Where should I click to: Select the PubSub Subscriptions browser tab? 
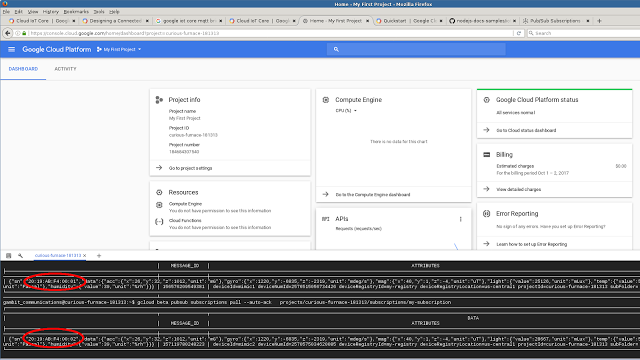pos(556,21)
